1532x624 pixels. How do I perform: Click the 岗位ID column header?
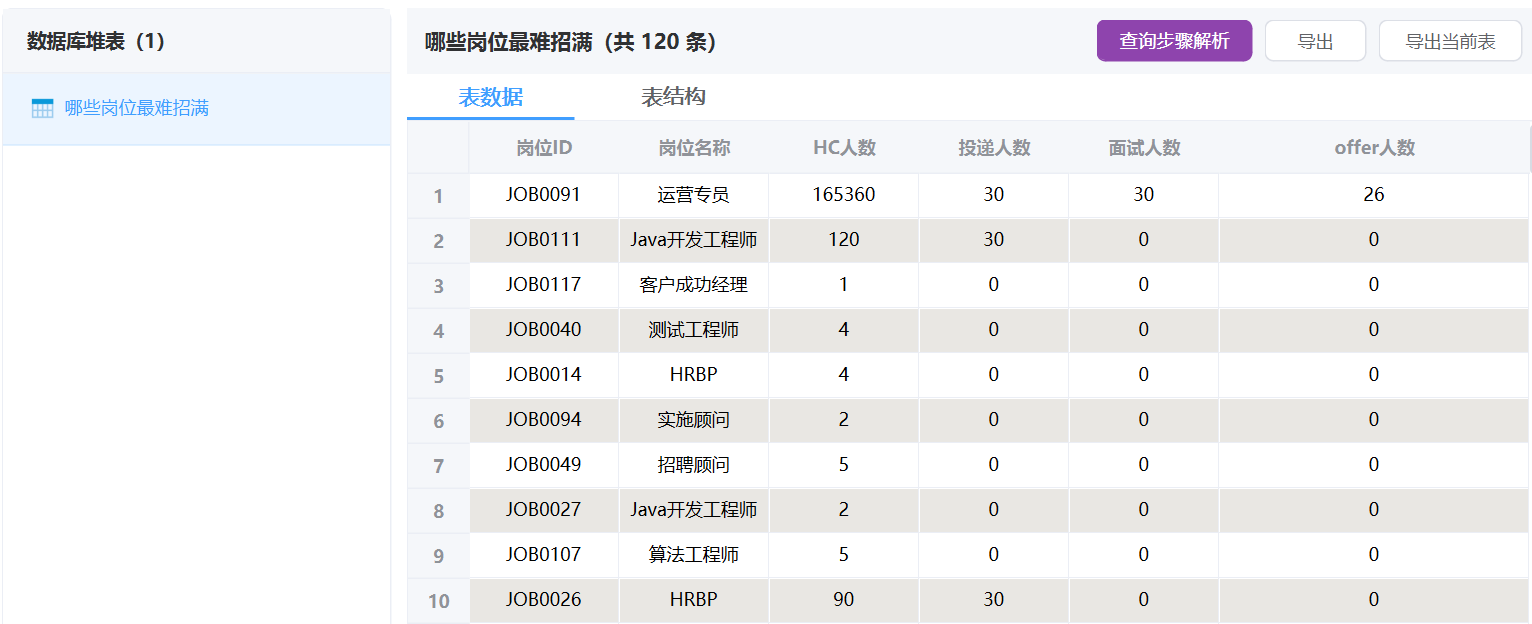pos(544,148)
